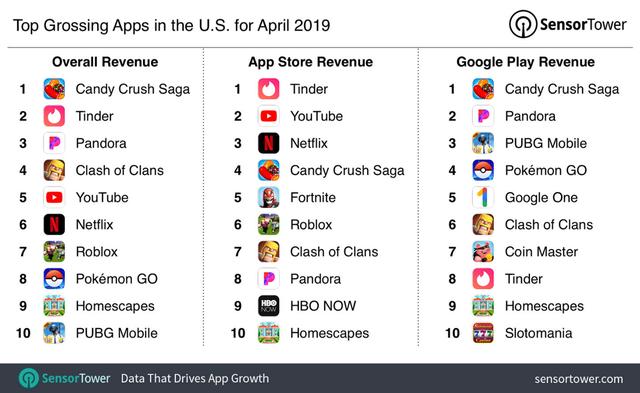
Task: Click the PUBG Mobile icon in Overall Revenue
Action: pyautogui.click(x=54, y=333)
